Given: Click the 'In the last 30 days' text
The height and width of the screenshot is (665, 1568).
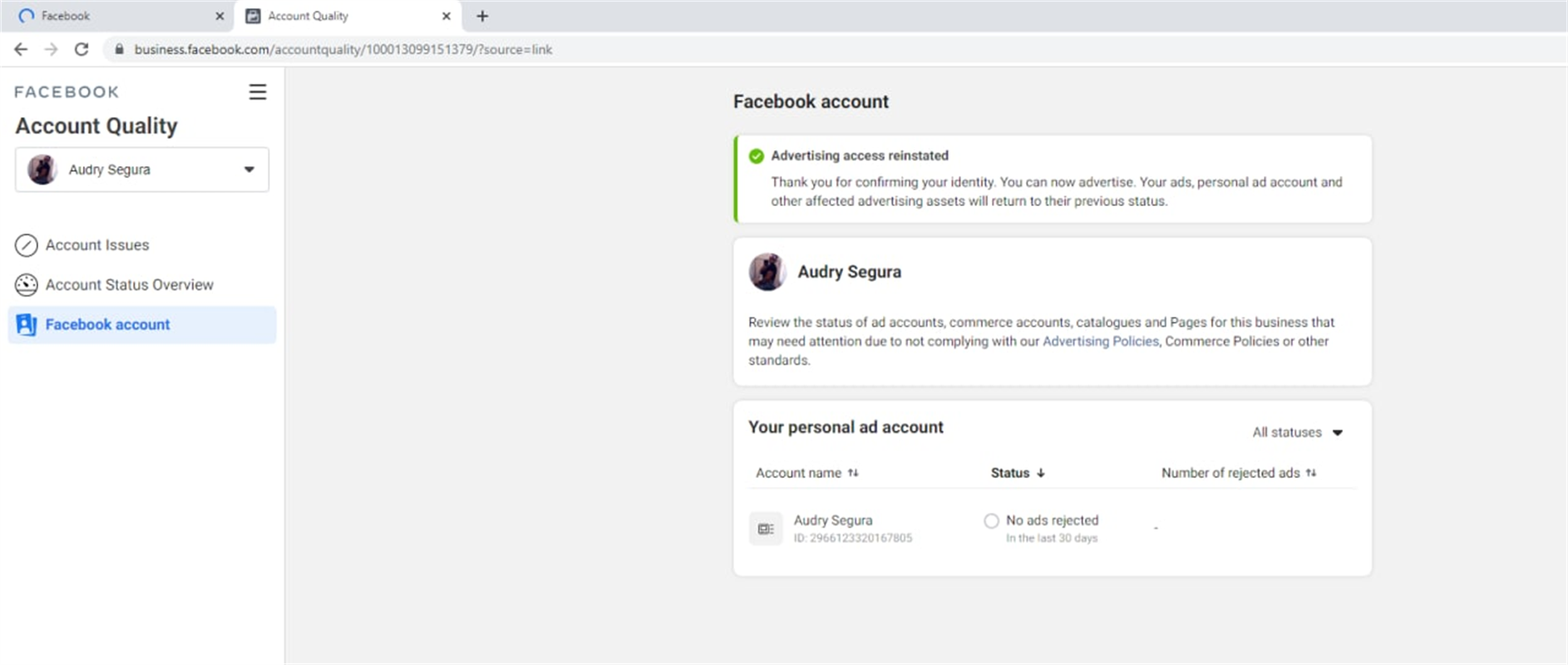Looking at the screenshot, I should pyautogui.click(x=1052, y=539).
